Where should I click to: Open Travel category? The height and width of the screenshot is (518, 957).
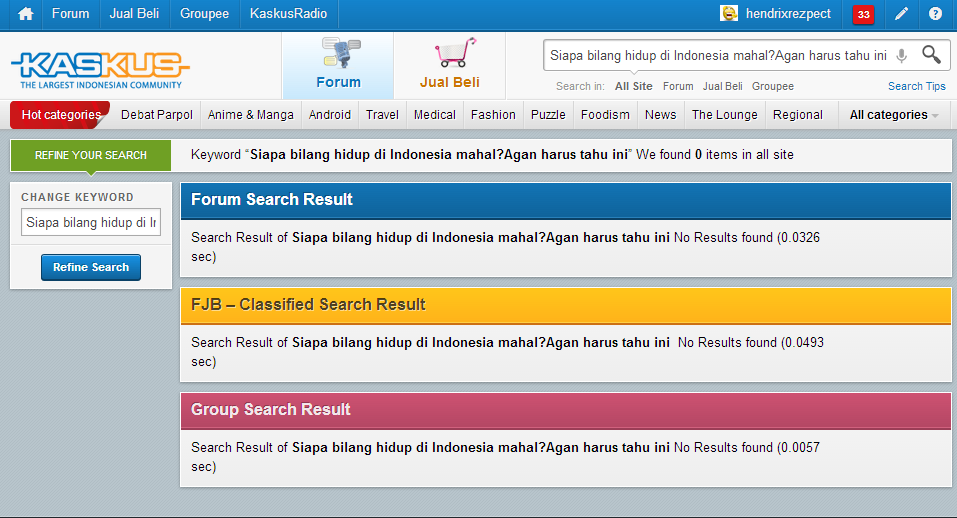(382, 115)
